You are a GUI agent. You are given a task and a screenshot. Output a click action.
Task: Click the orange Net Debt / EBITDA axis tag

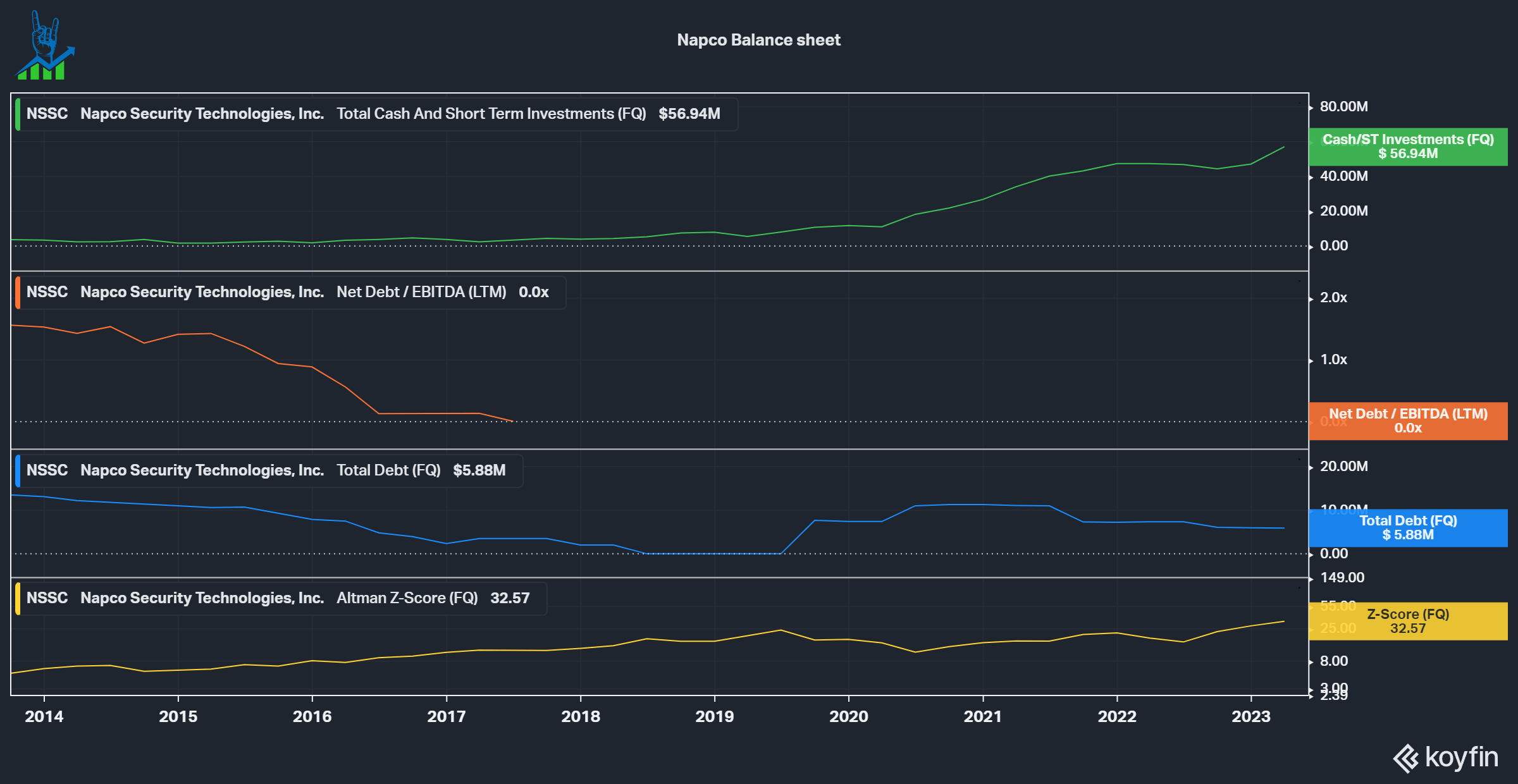[x=1408, y=421]
